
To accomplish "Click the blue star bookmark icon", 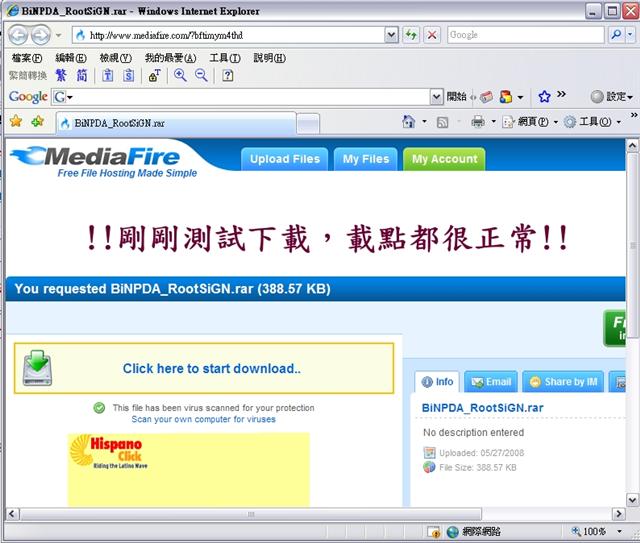I will pos(544,97).
